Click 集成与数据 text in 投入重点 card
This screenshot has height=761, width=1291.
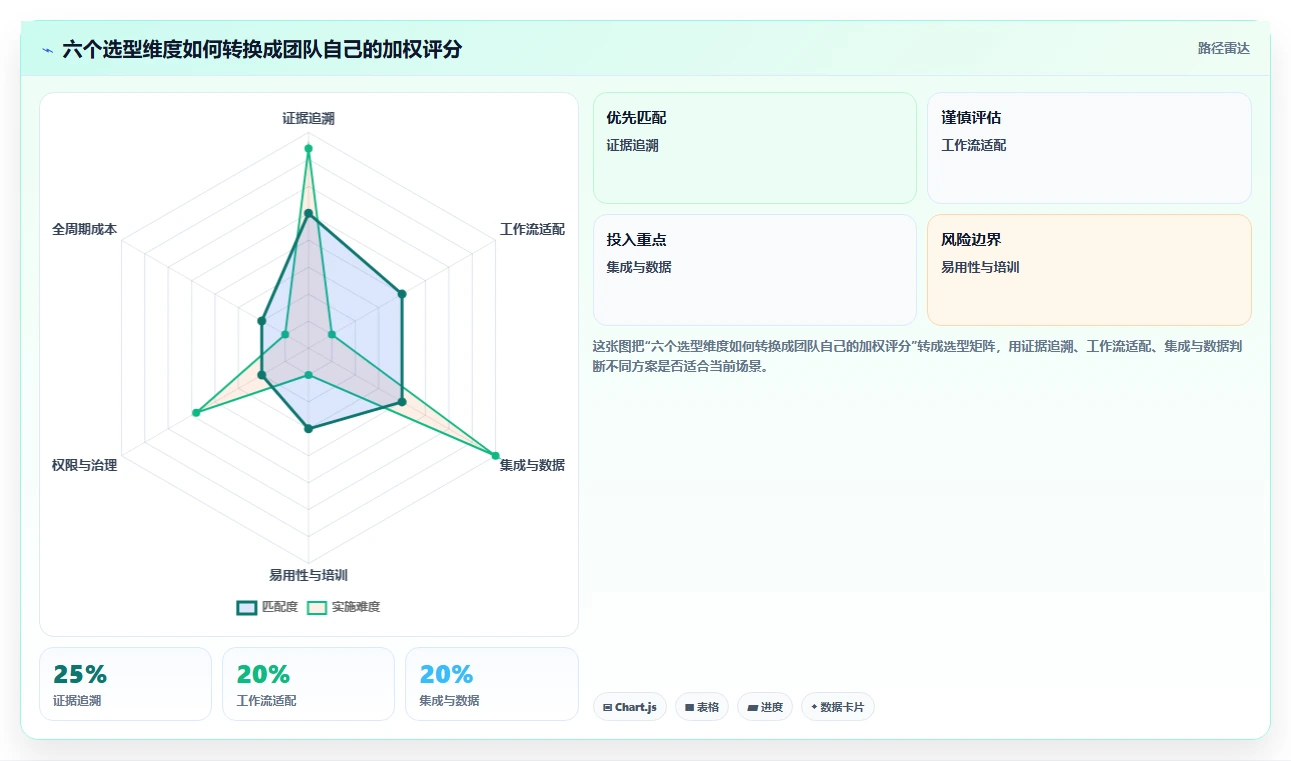[x=639, y=267]
